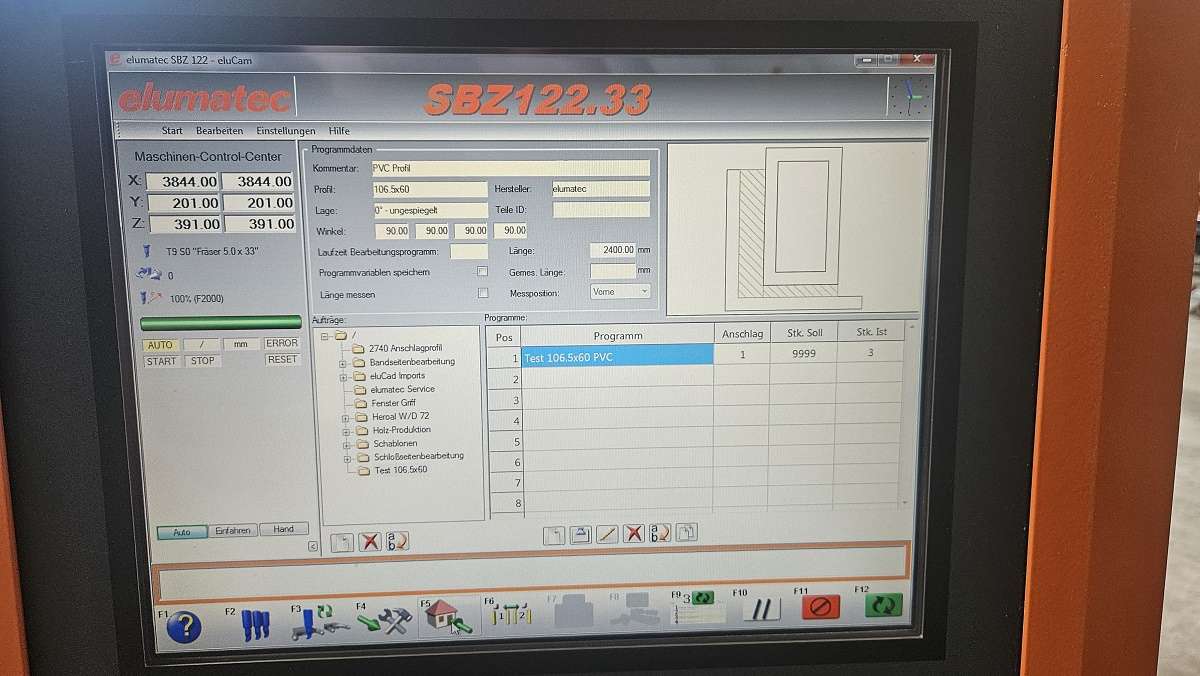Click pencil edit icon under Programme table
The height and width of the screenshot is (676, 1200).
click(607, 534)
